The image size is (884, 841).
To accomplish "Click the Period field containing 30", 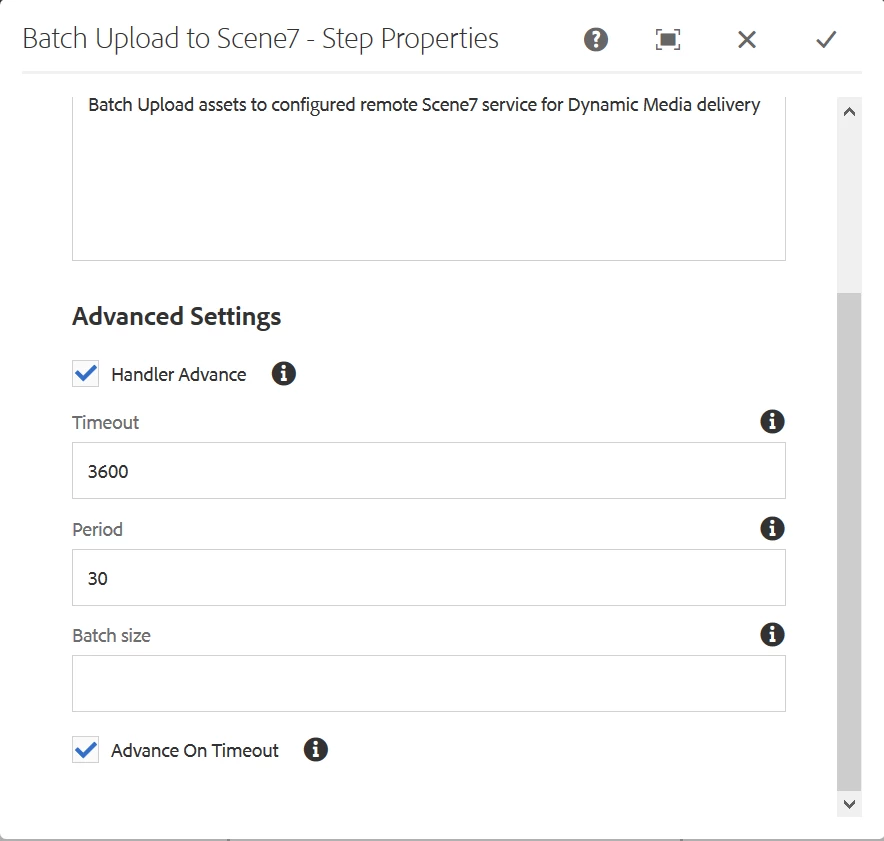I will 428,578.
